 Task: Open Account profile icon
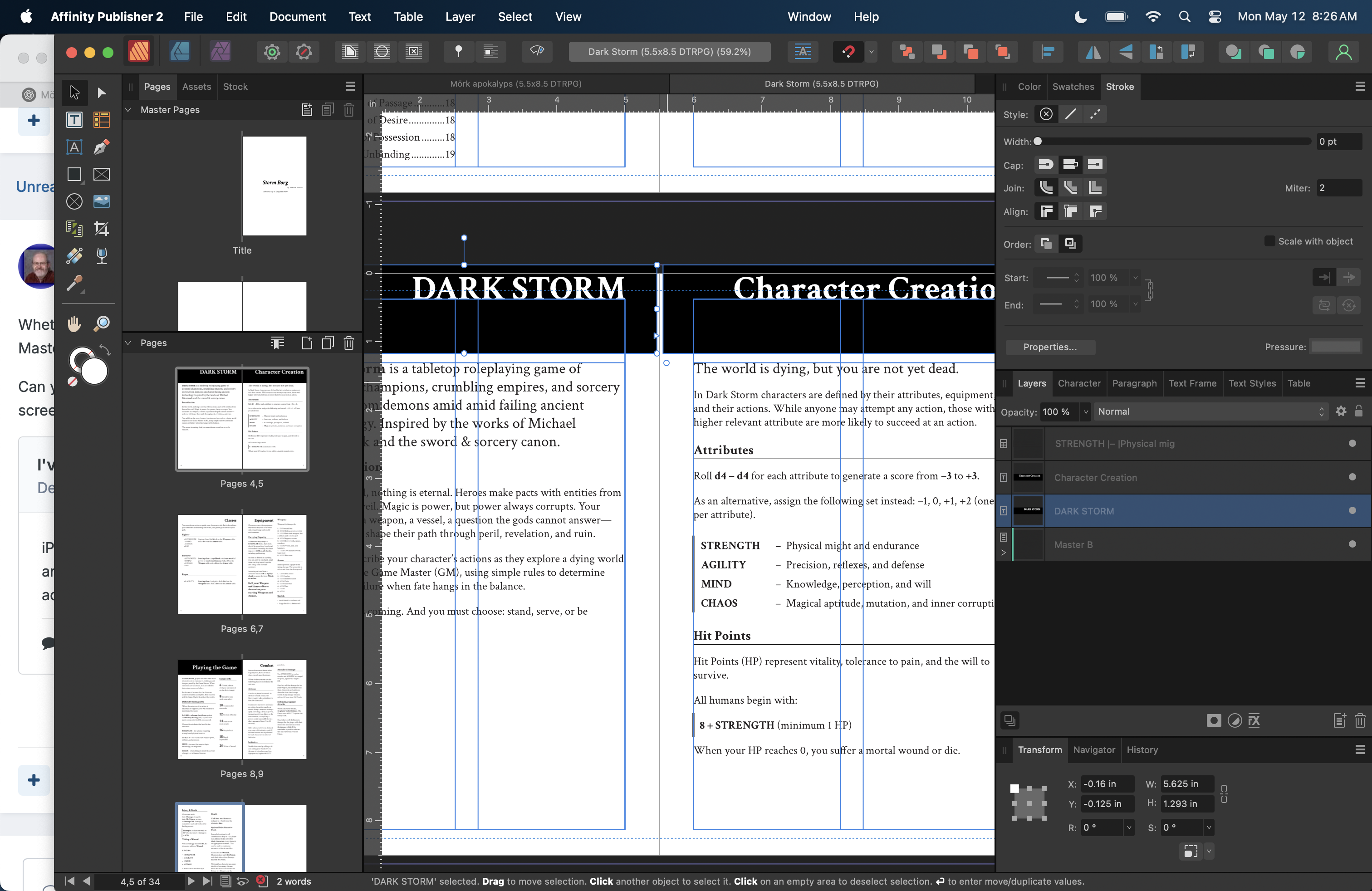(x=1343, y=52)
